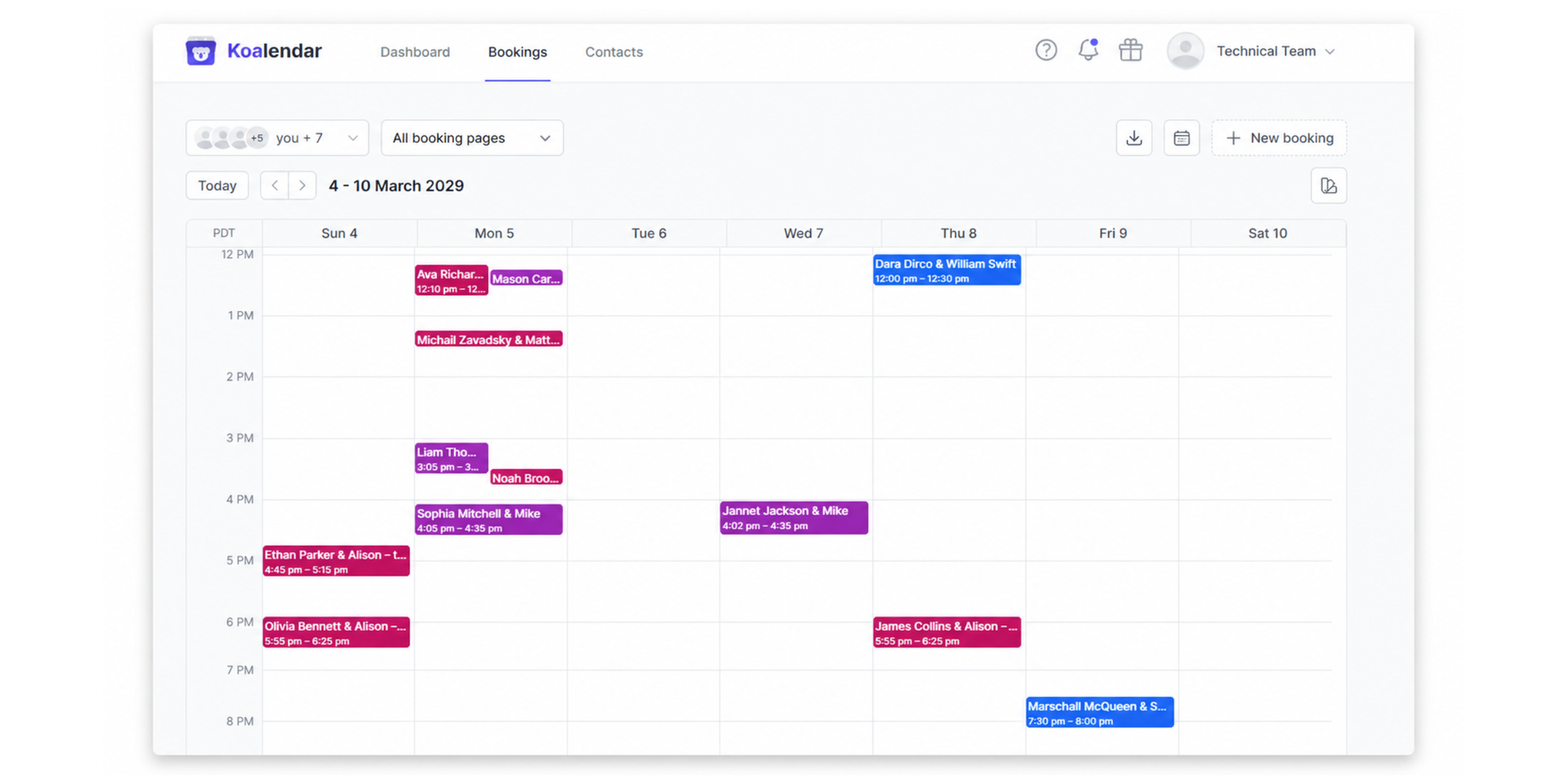Expand the Technical Team account menu

[x=1276, y=51]
